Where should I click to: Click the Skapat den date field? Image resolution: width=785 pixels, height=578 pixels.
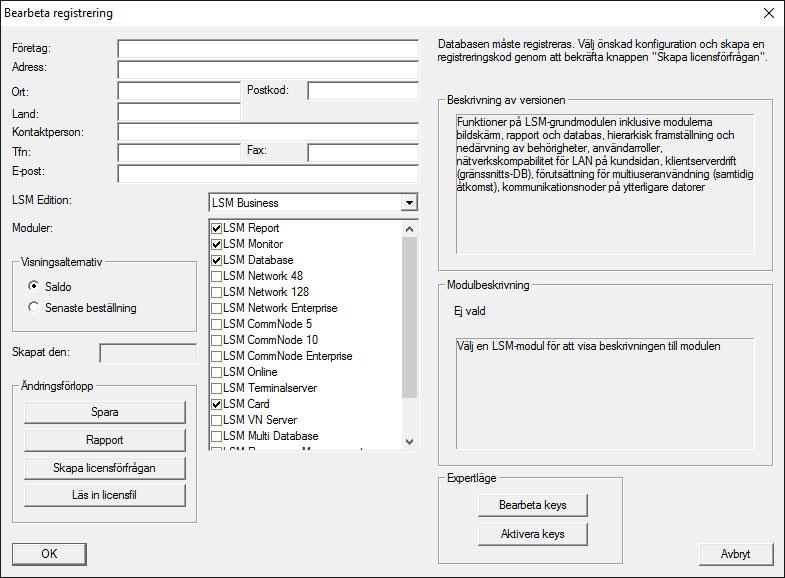coord(148,353)
